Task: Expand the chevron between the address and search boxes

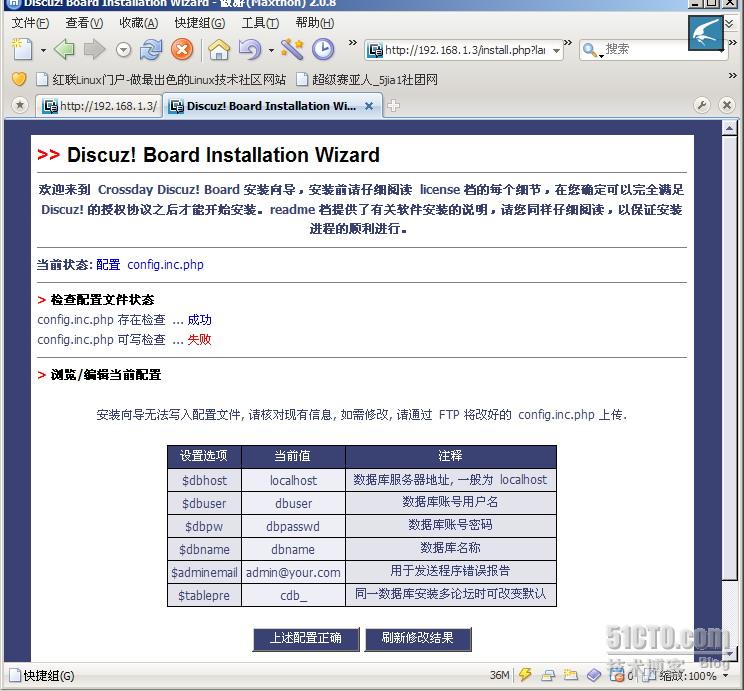Action: (568, 43)
